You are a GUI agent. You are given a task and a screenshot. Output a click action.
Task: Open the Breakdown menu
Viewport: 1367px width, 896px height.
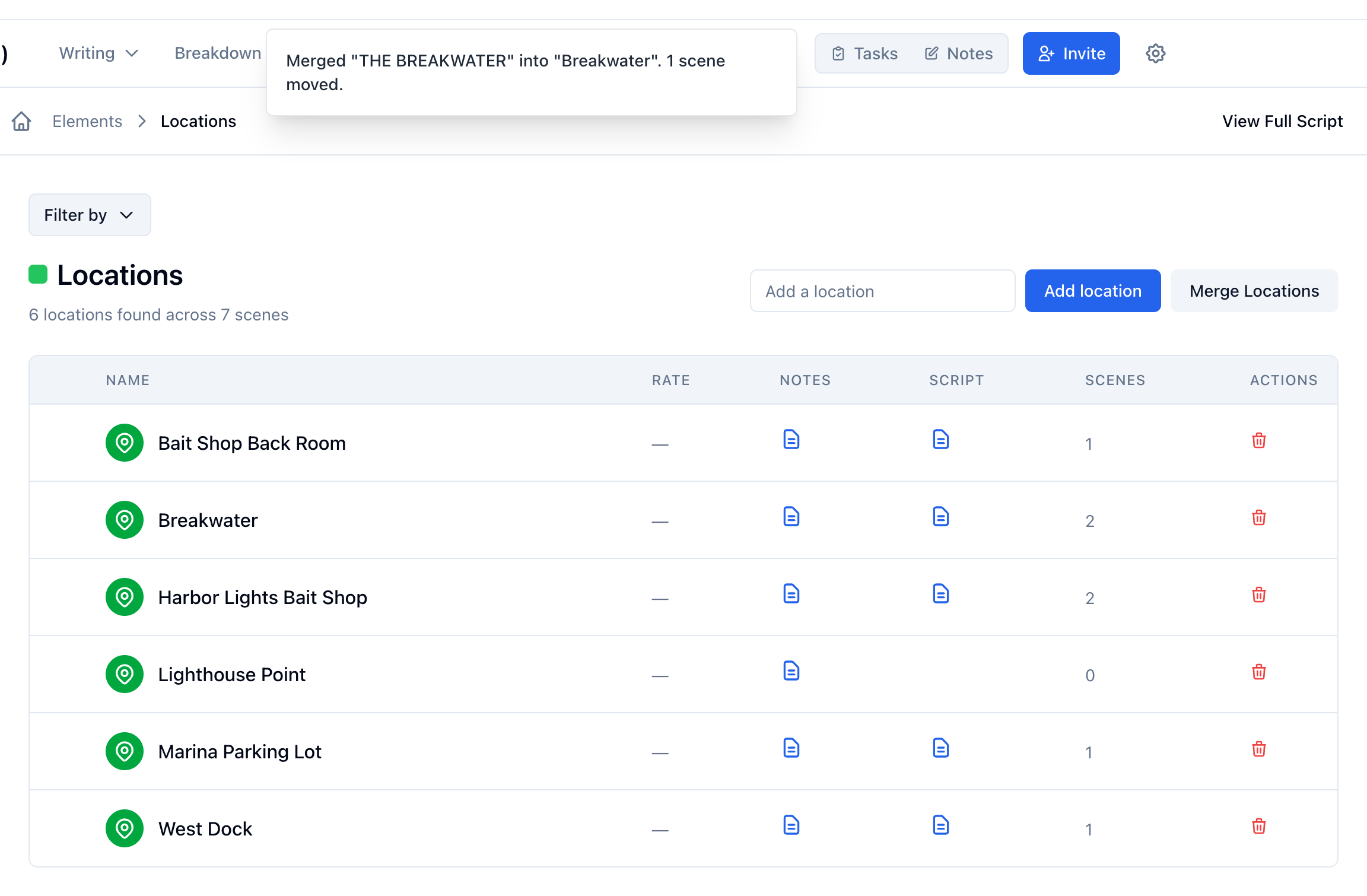[x=218, y=53]
